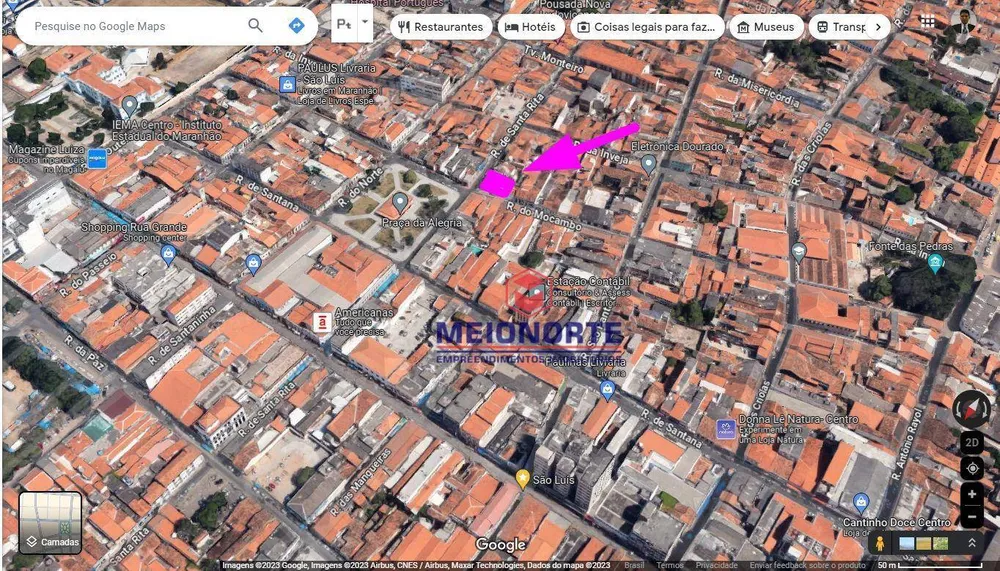This screenshot has height=571, width=1000.
Task: Open the IEMA Centro place pin
Action: (129, 106)
